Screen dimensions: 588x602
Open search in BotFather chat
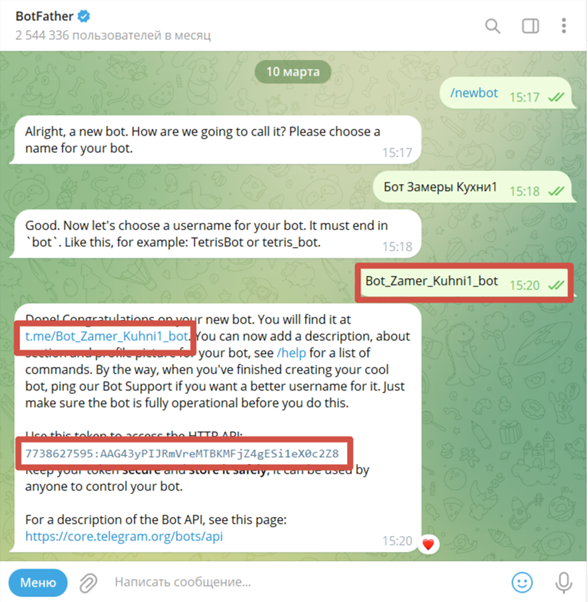[x=492, y=26]
